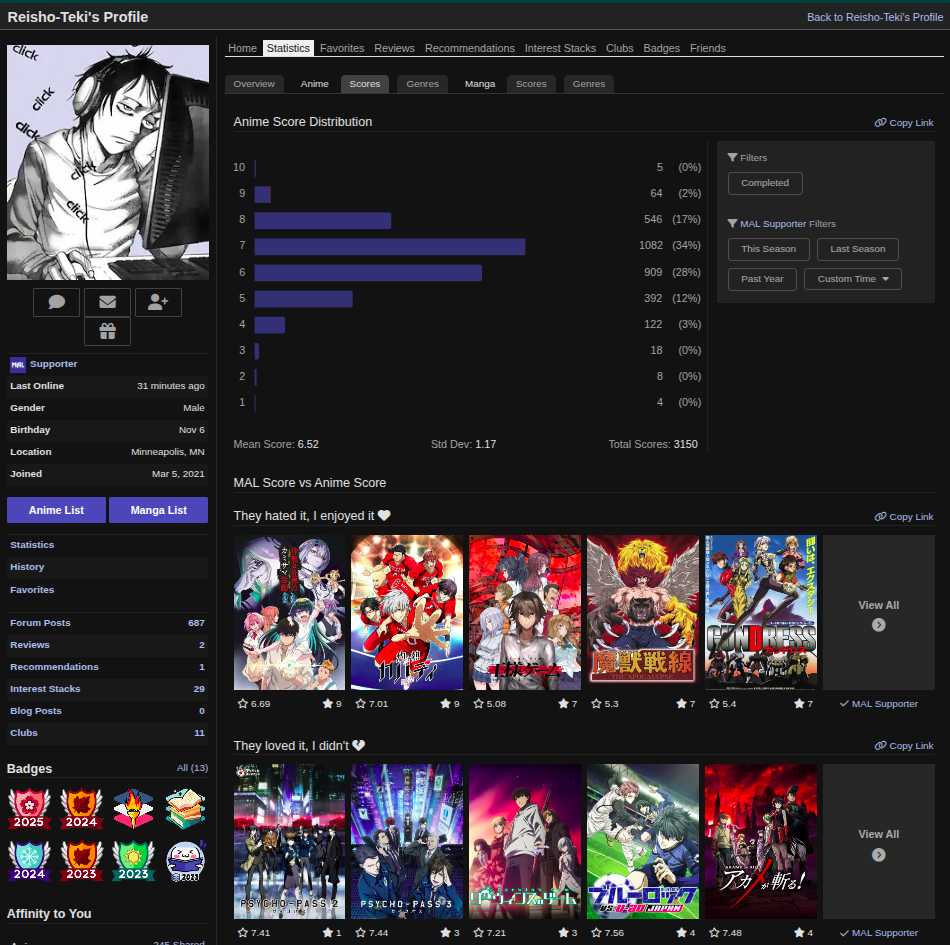The height and width of the screenshot is (945, 950).
Task: Send a message via envelope icon
Action: [x=107, y=302]
